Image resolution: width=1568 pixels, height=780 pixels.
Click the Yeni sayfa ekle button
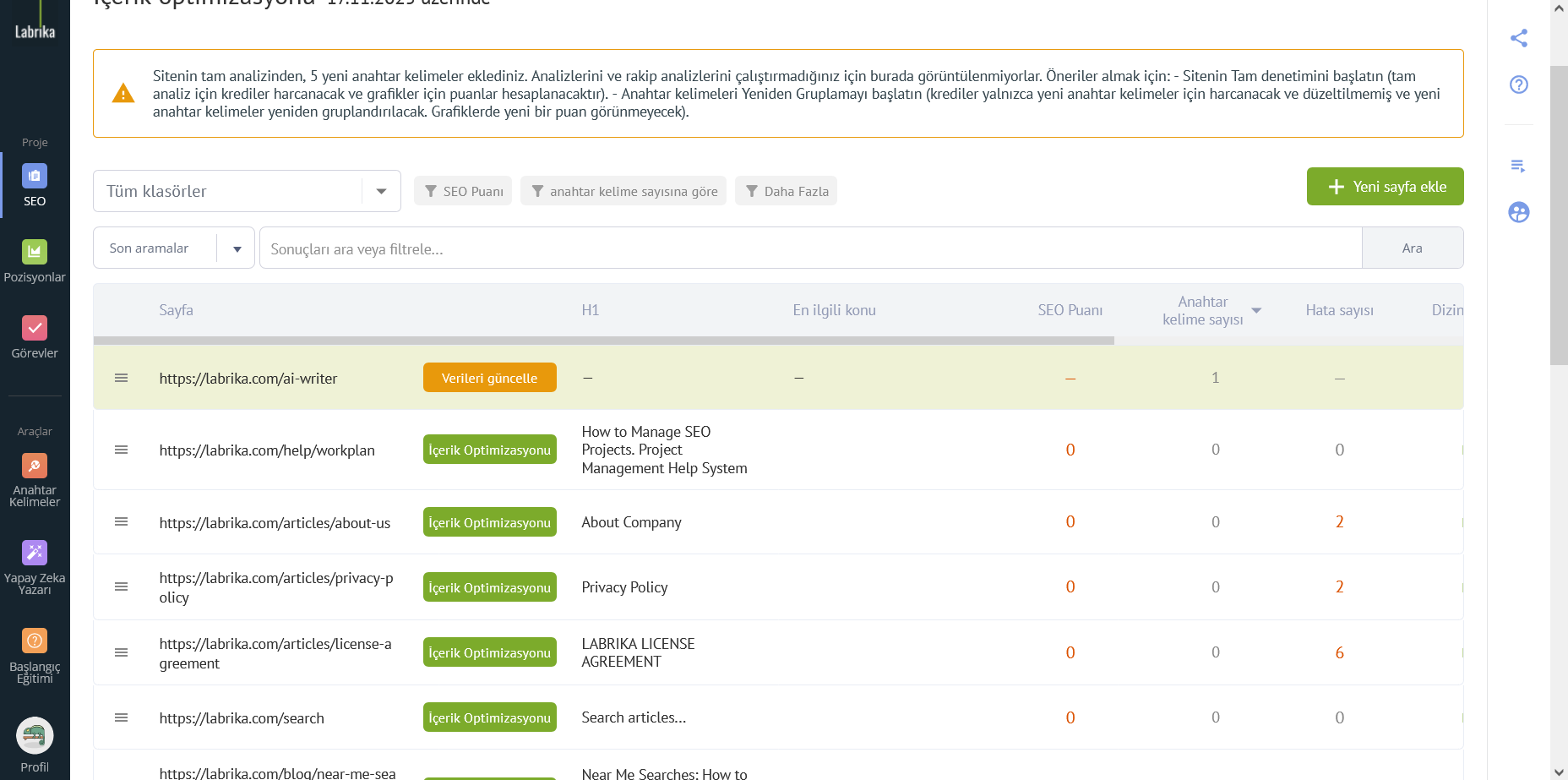[x=1385, y=187]
